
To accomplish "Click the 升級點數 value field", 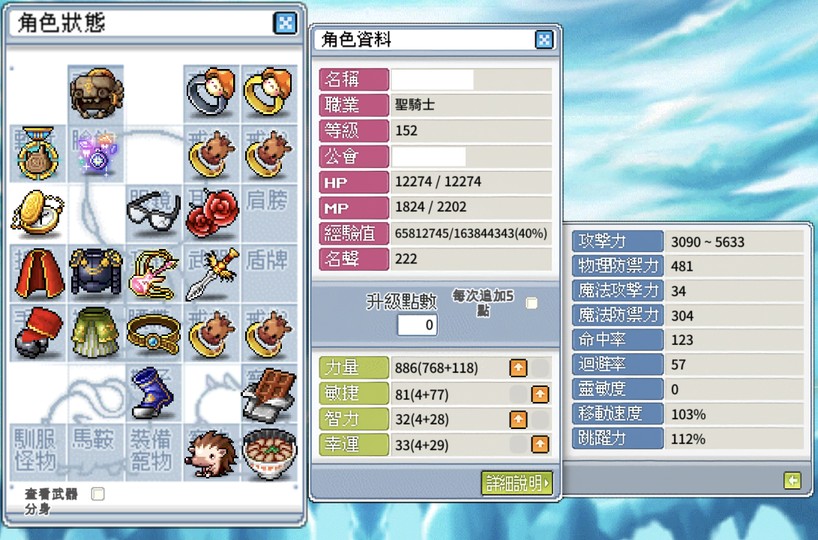I will (417, 325).
